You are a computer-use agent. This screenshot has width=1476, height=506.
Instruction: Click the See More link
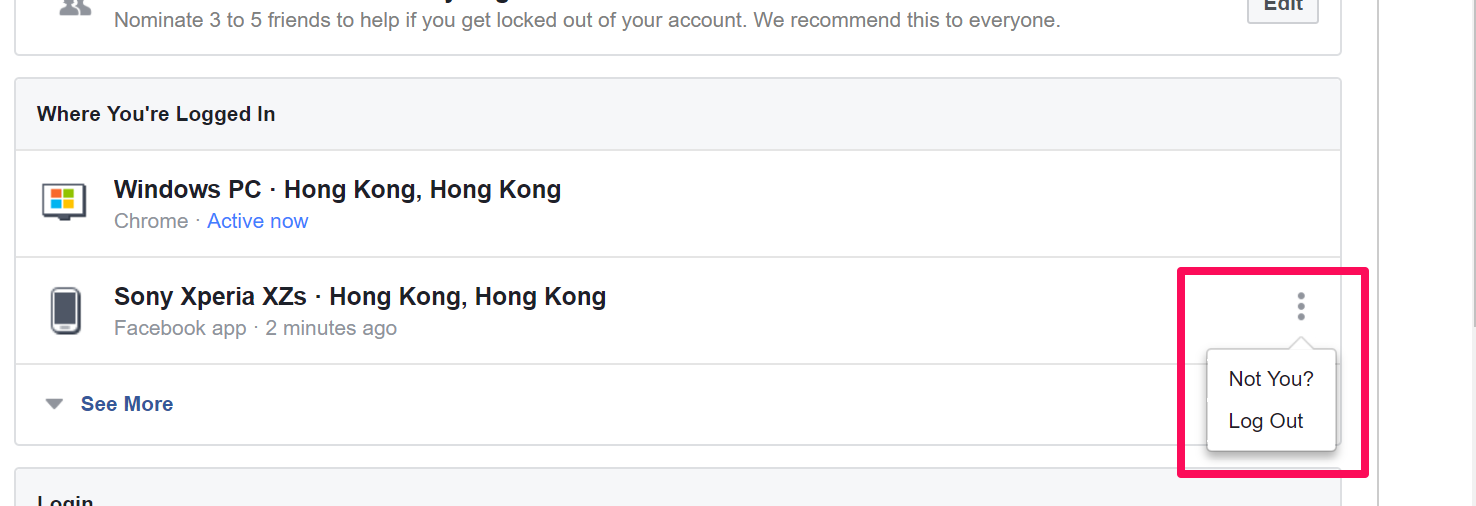pyautogui.click(x=127, y=404)
